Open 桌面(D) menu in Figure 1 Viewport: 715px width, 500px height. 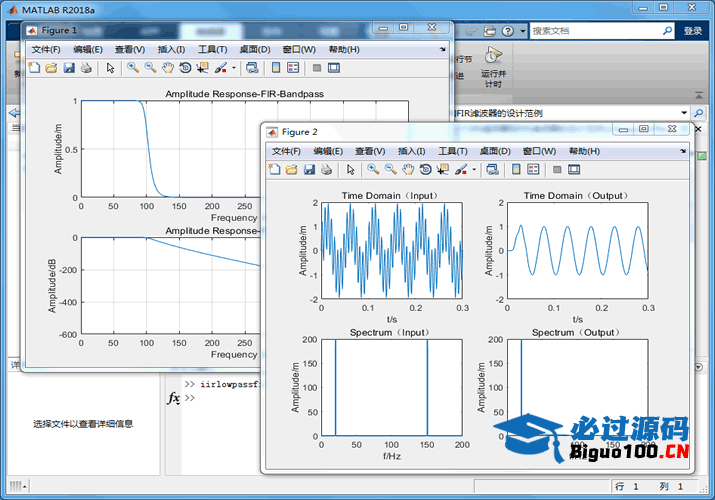pos(255,49)
